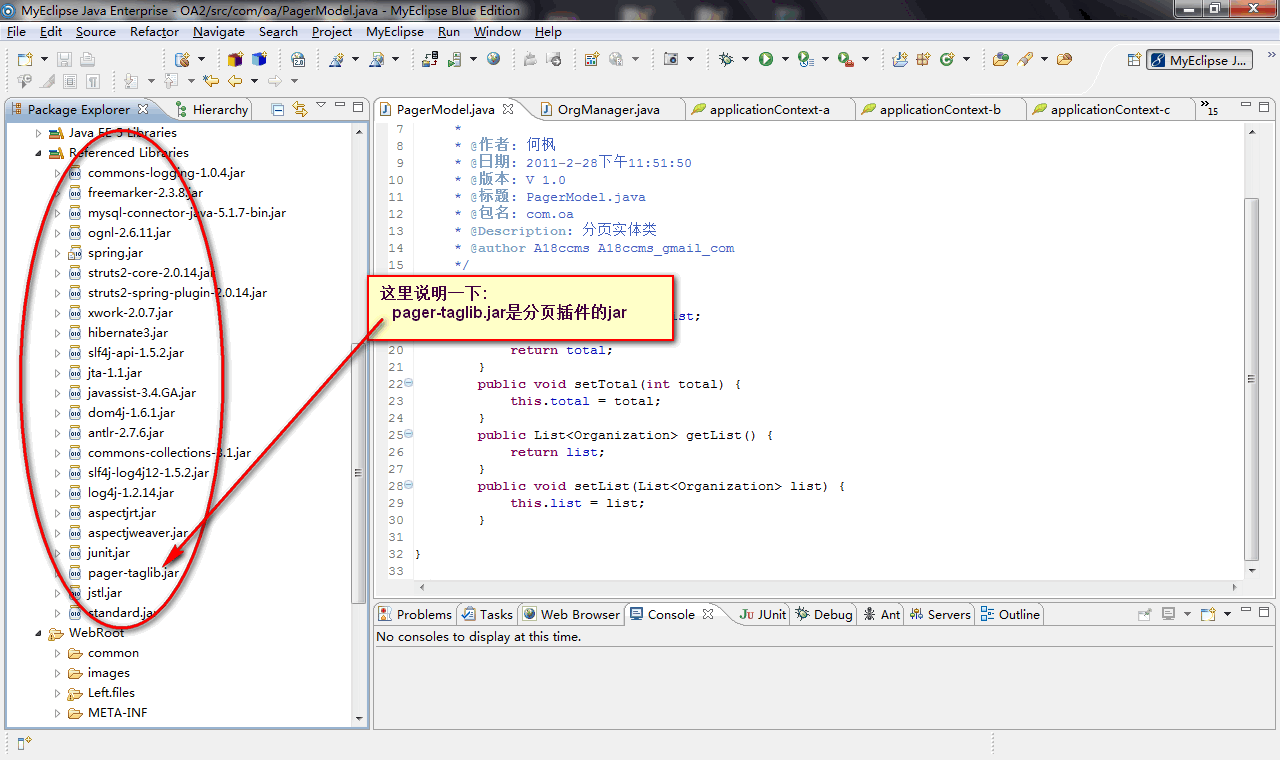
Task: Click the Debug bug icon in toolbar
Action: pyautogui.click(x=727, y=60)
